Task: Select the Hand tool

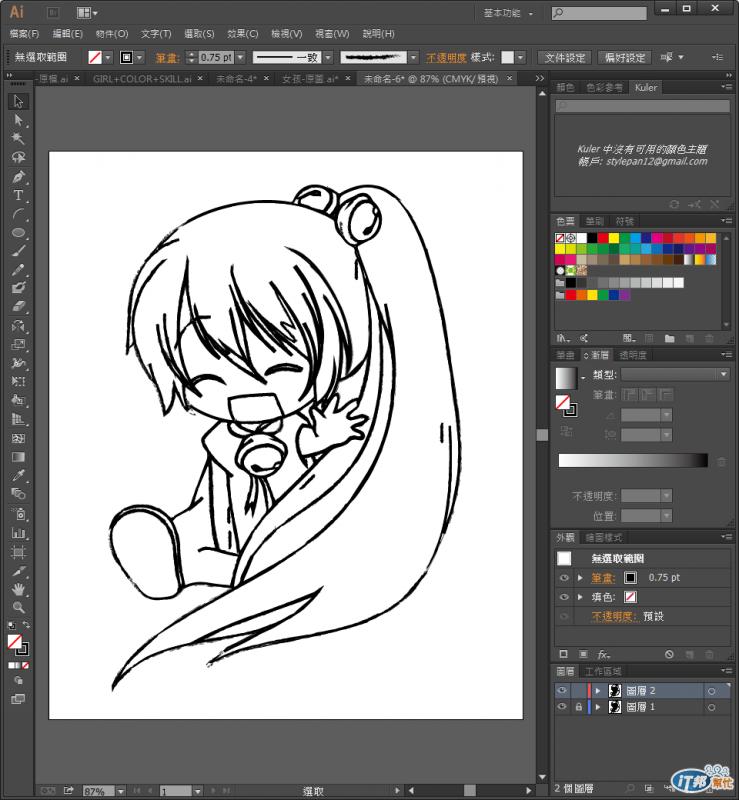Action: point(18,589)
